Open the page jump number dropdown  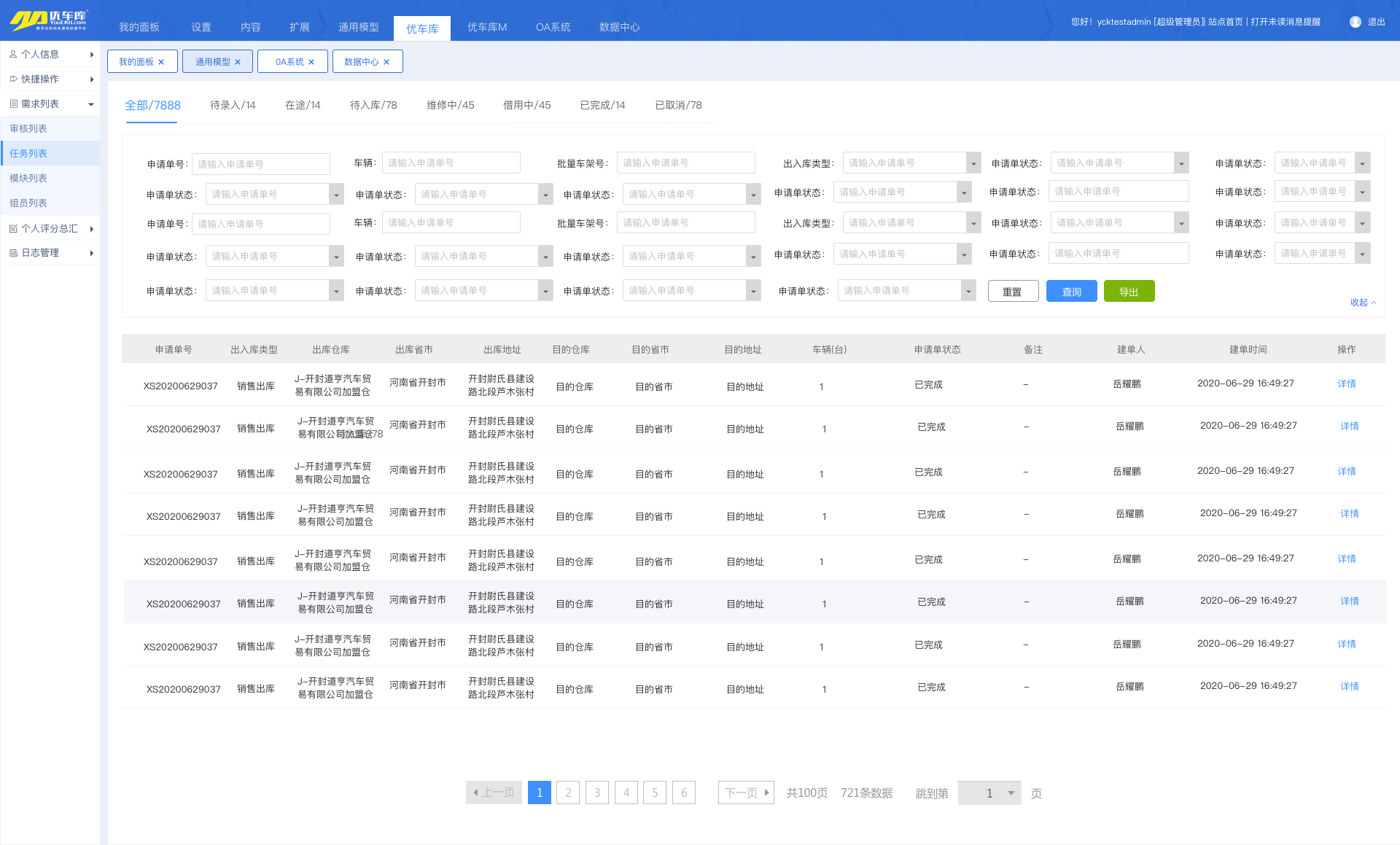[1011, 793]
